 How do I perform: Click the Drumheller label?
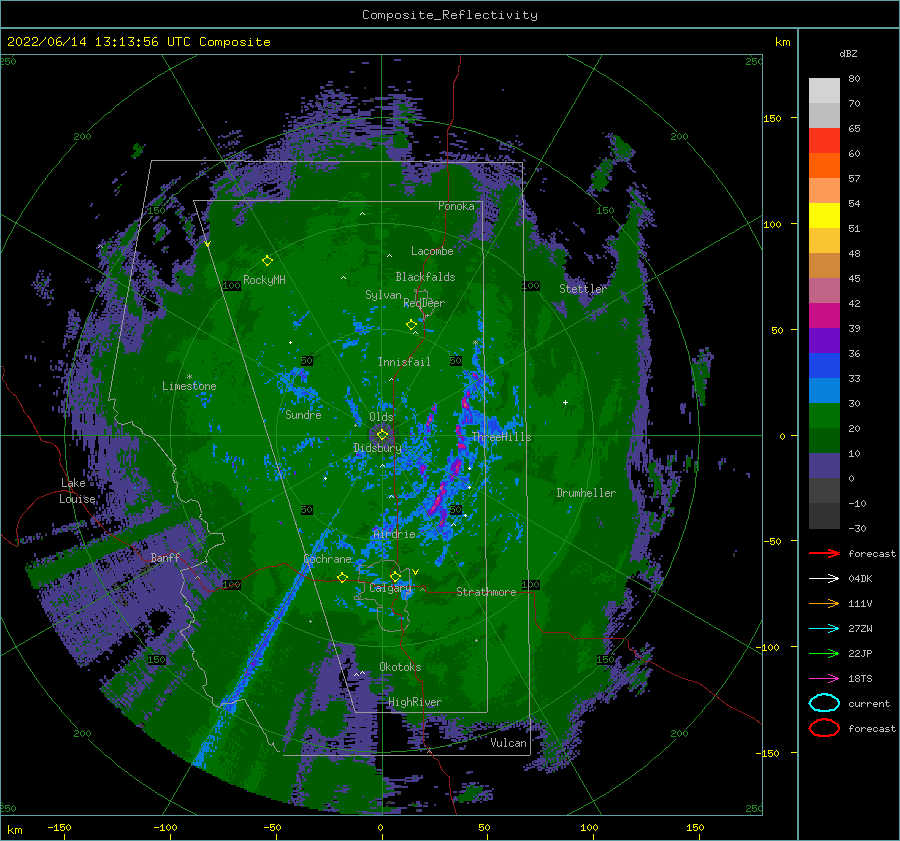coord(586,493)
